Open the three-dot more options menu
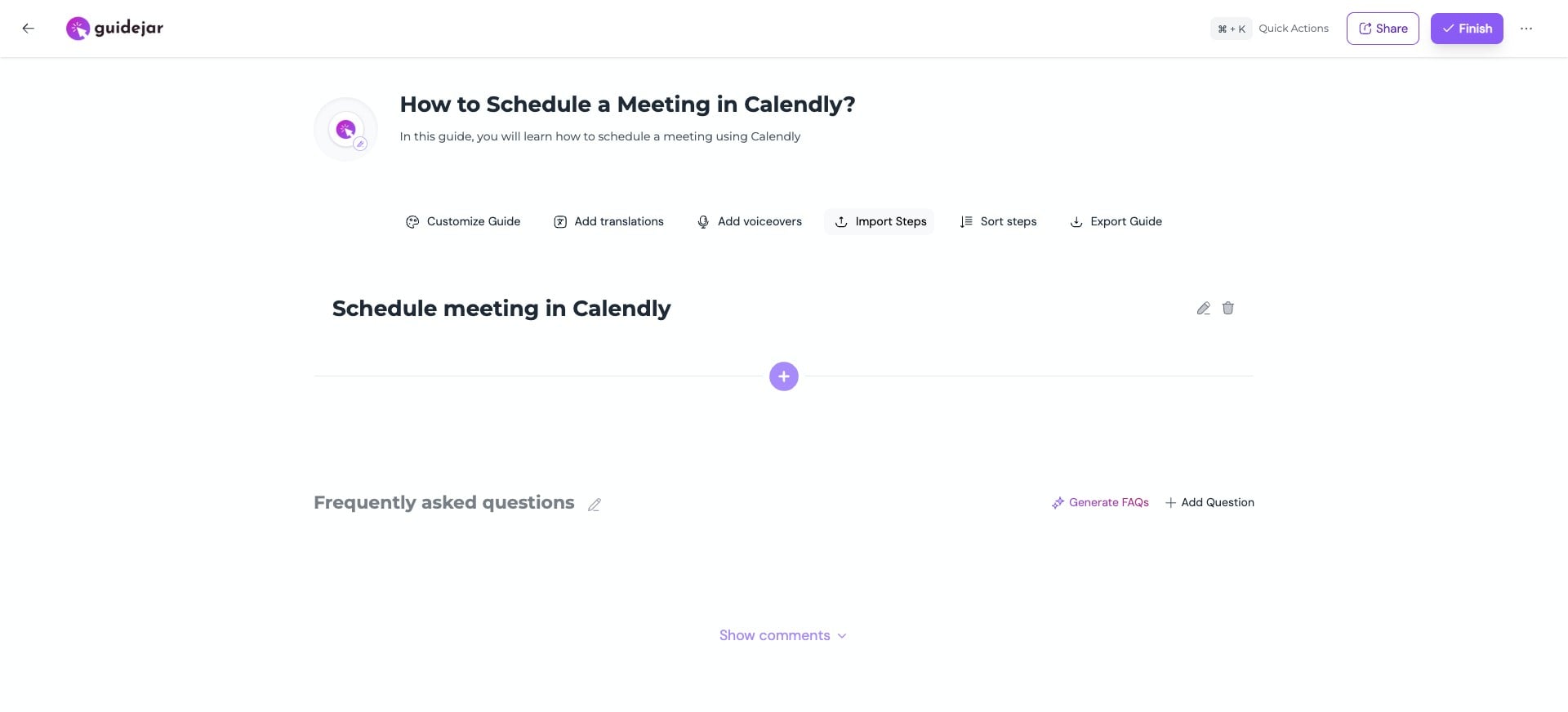The height and width of the screenshot is (712, 1568). pos(1526,29)
